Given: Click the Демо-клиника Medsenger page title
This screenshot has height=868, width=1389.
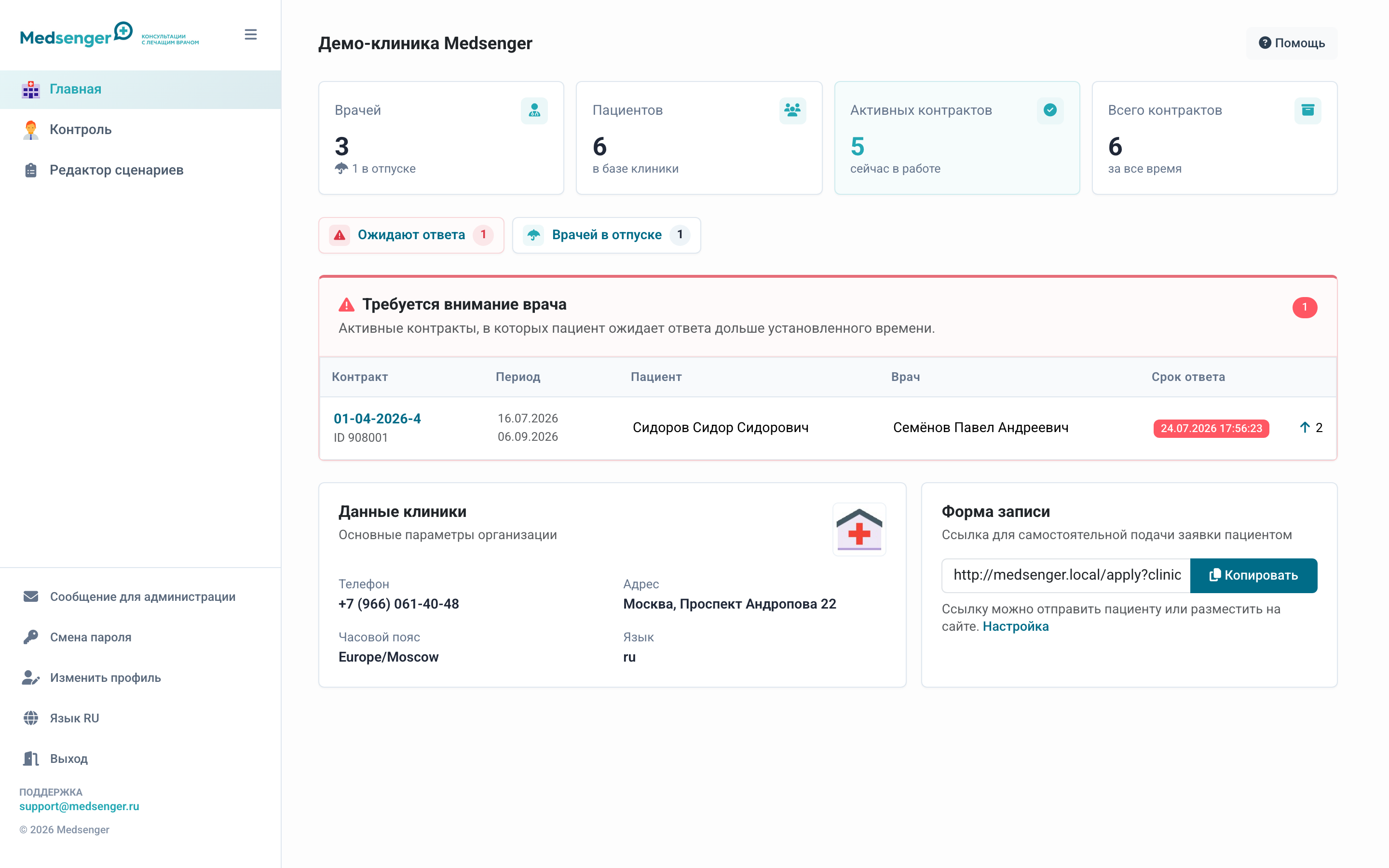Looking at the screenshot, I should point(425,43).
